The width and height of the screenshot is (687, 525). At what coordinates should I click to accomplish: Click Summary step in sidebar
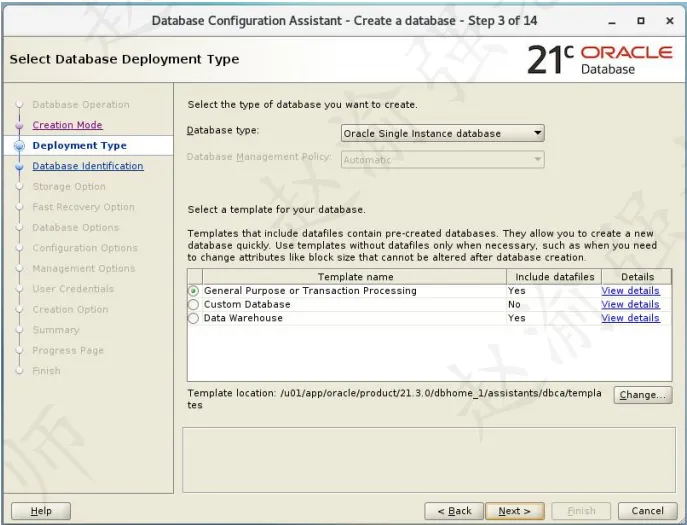(x=56, y=330)
